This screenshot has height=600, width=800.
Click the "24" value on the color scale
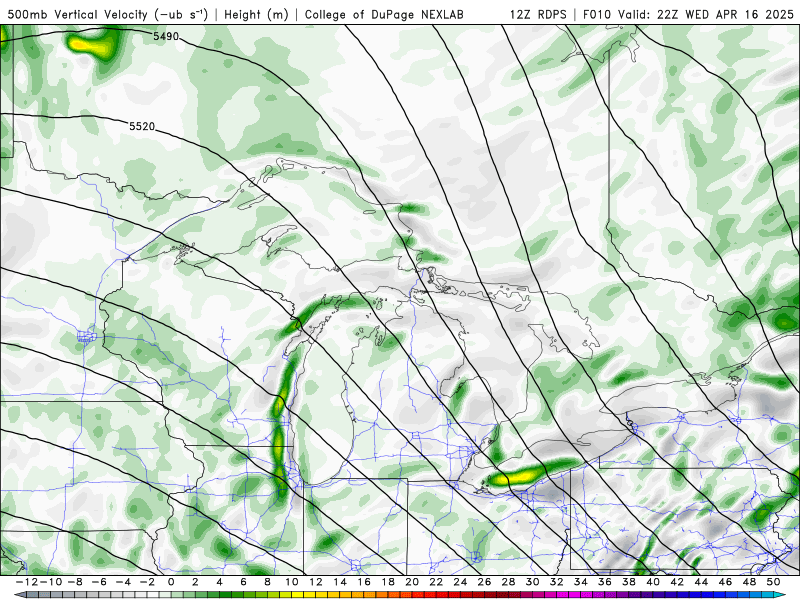(460, 582)
